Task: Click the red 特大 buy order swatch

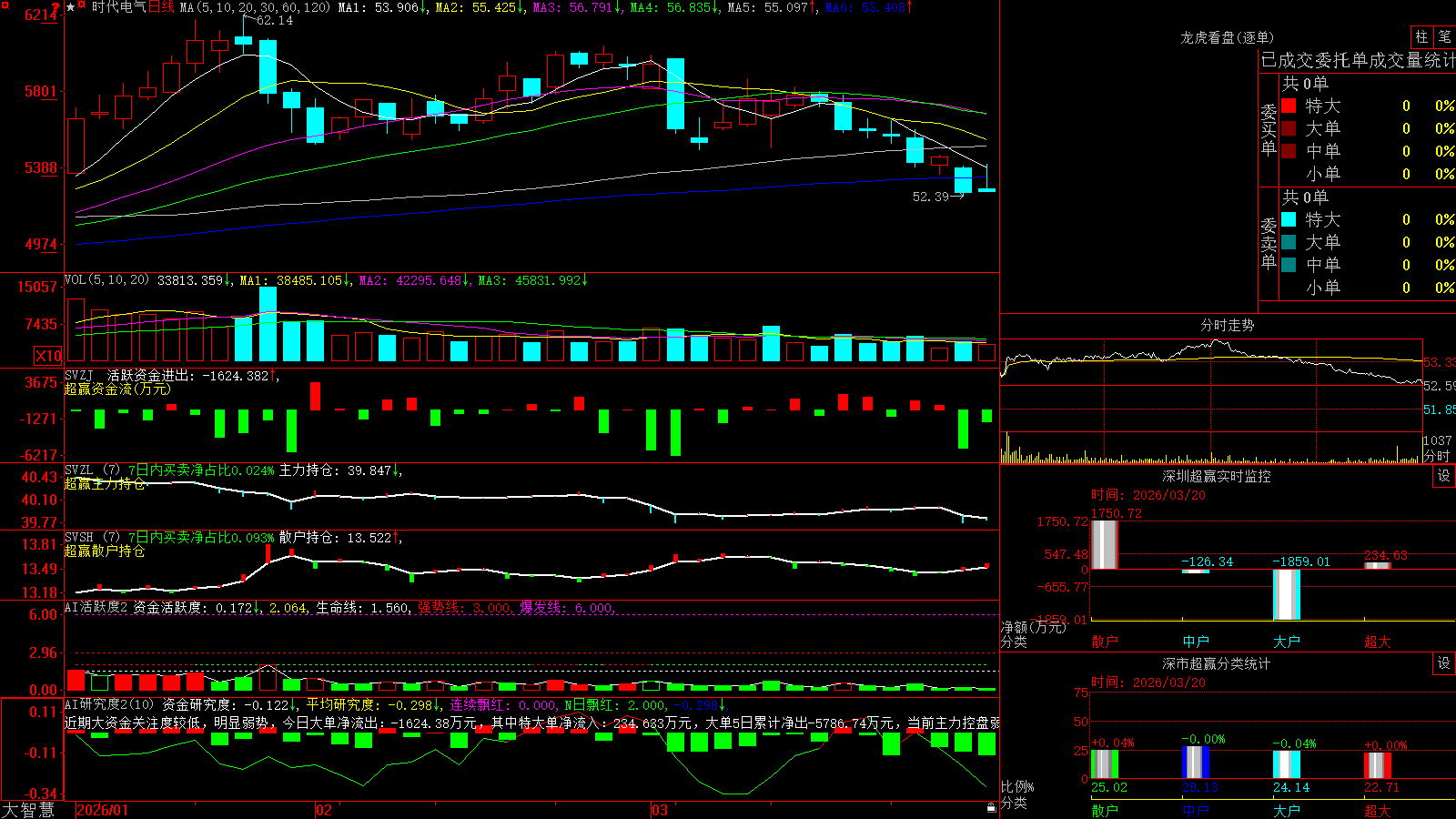Action: [1289, 106]
